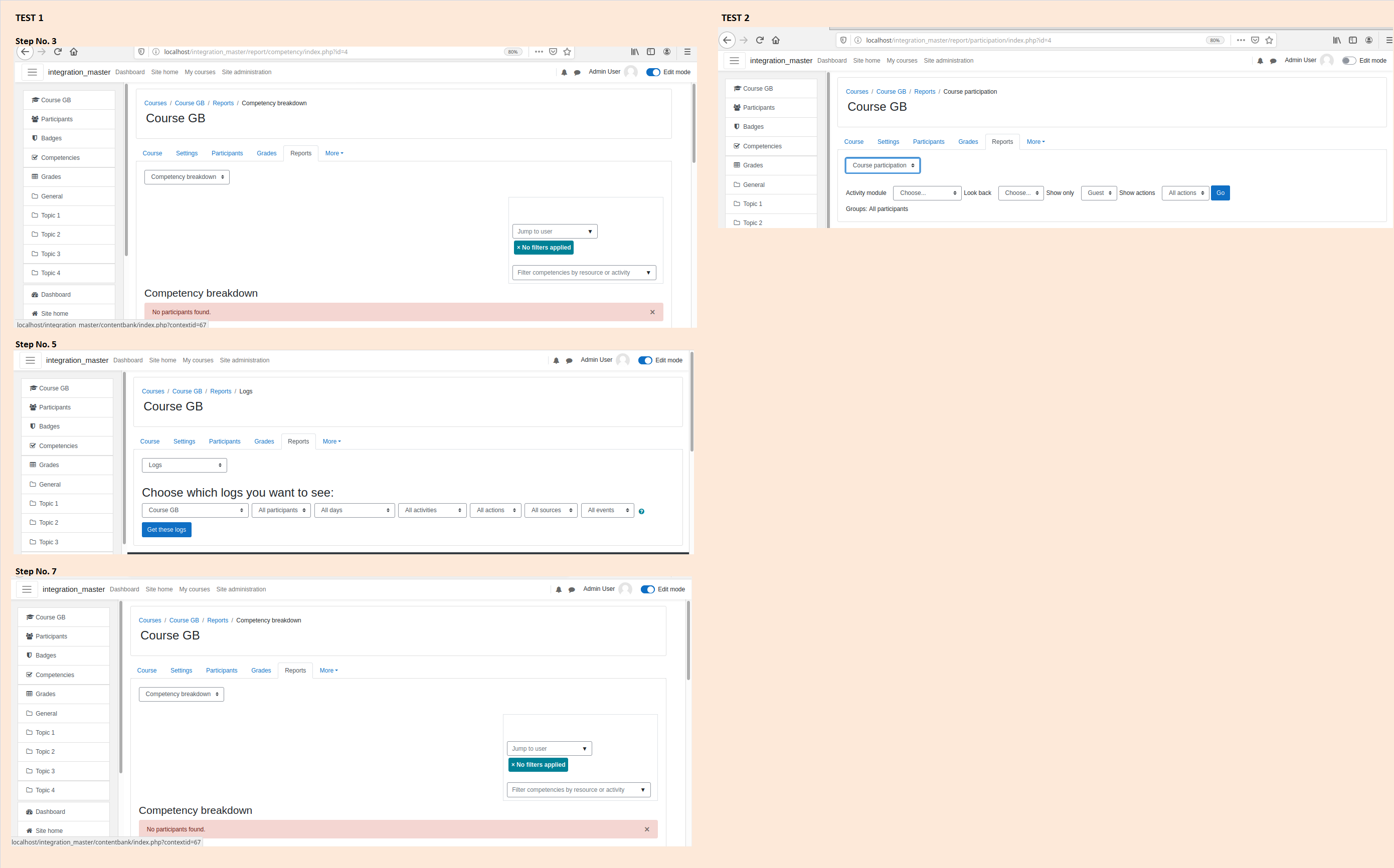Open Competency breakdown report selector in Step No. 3
This screenshot has height=868, width=1394.
click(187, 177)
